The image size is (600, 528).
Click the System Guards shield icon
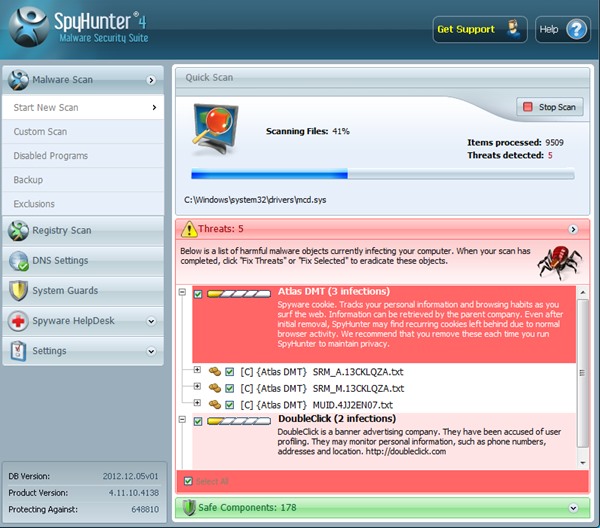point(18,290)
